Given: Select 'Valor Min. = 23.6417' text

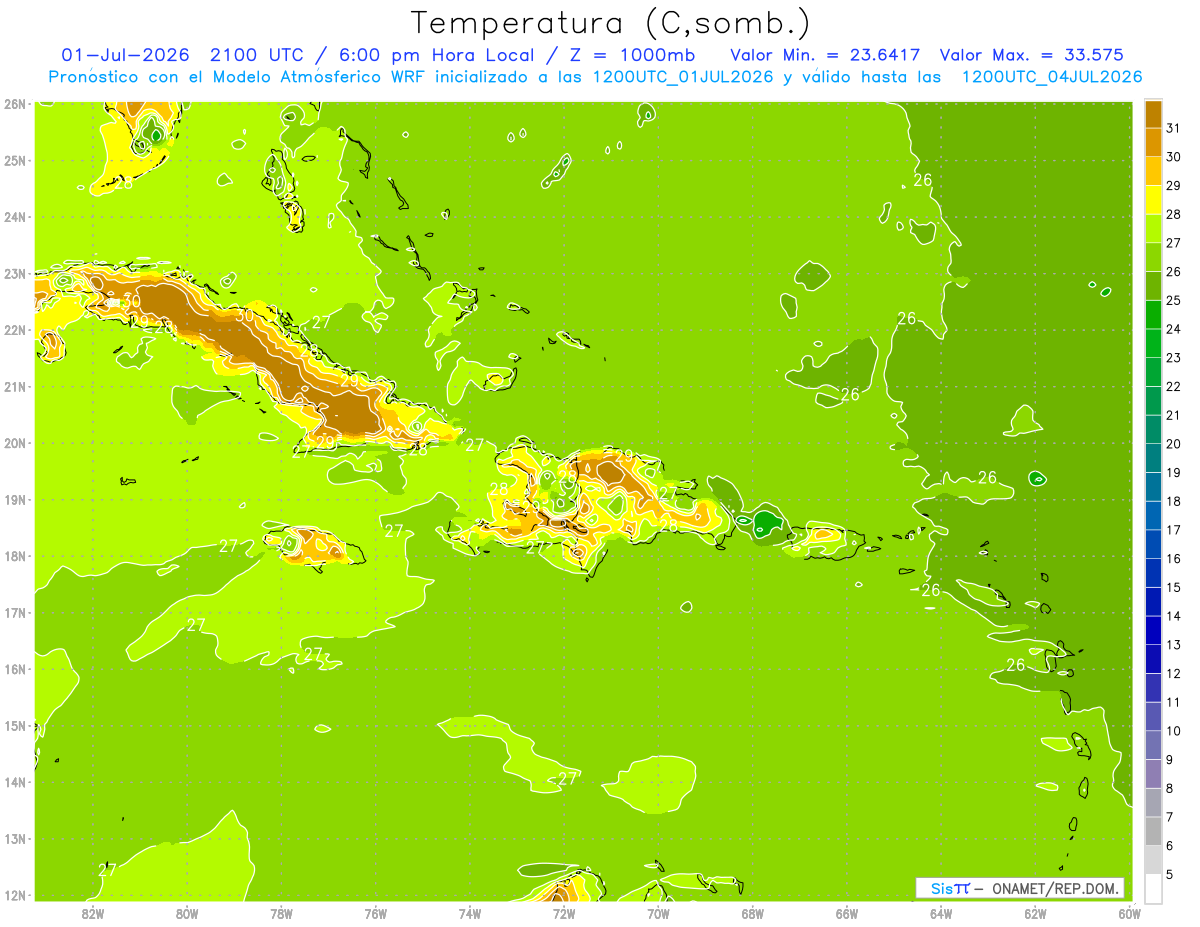Looking at the screenshot, I should (x=825, y=54).
